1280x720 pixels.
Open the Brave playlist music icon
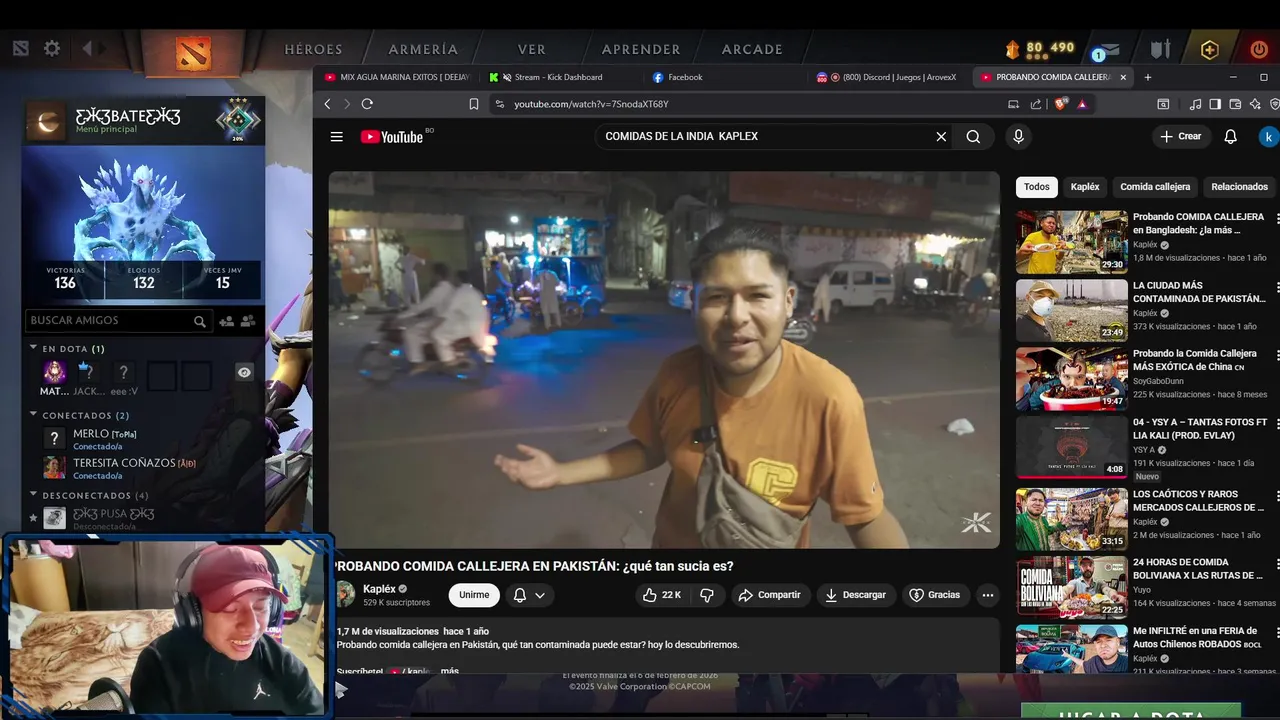coord(1196,104)
